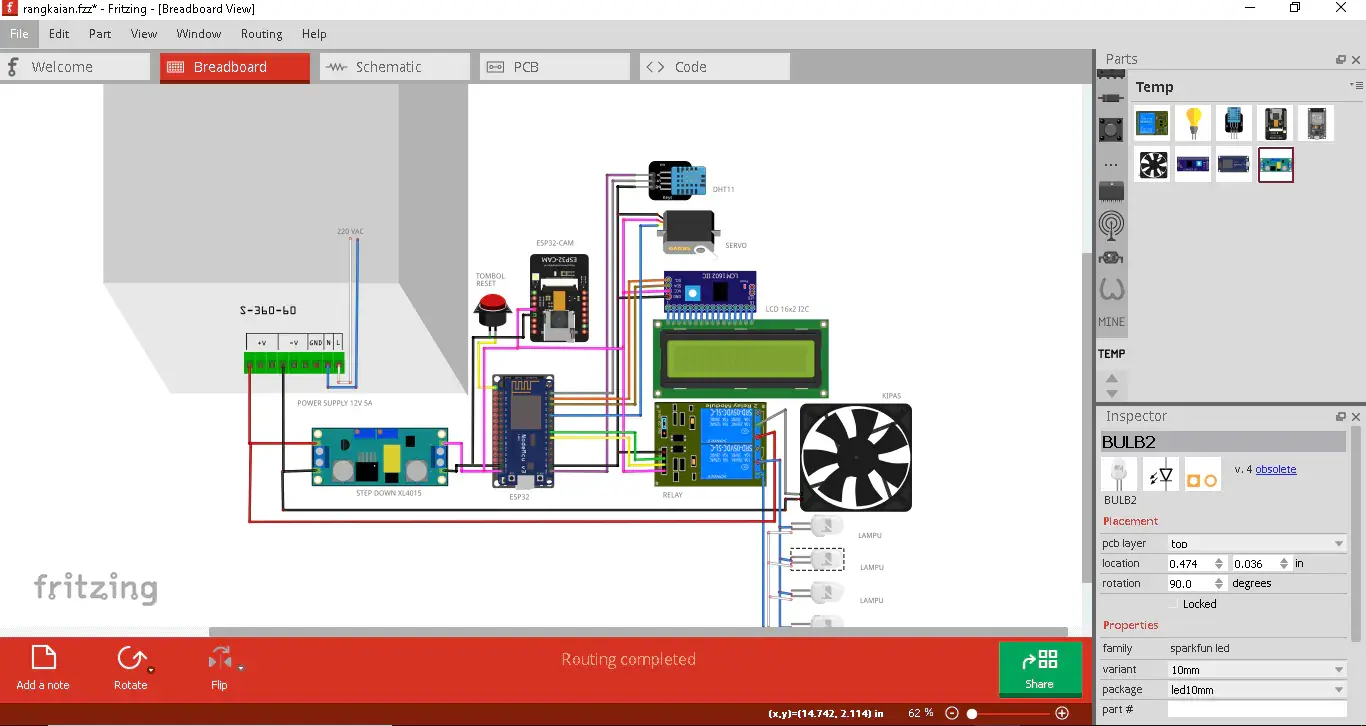The width and height of the screenshot is (1366, 726).
Task: Click the part # input field
Action: (1257, 709)
